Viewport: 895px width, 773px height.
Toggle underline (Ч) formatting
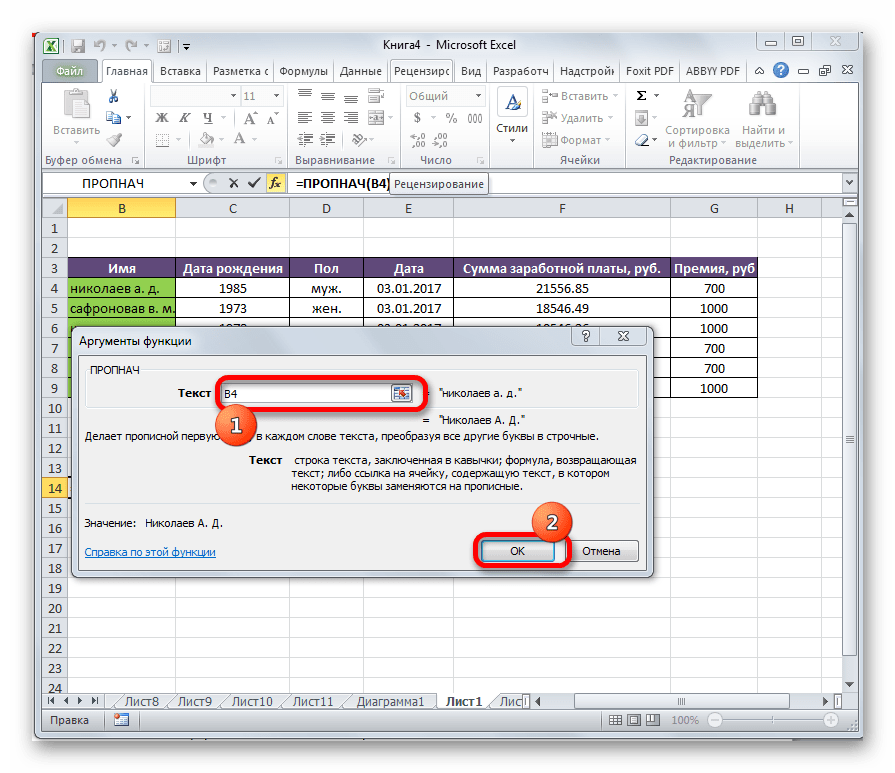(x=208, y=118)
